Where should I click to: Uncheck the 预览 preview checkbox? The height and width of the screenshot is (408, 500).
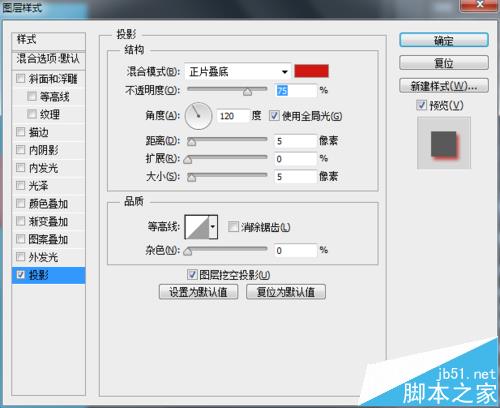(x=421, y=105)
